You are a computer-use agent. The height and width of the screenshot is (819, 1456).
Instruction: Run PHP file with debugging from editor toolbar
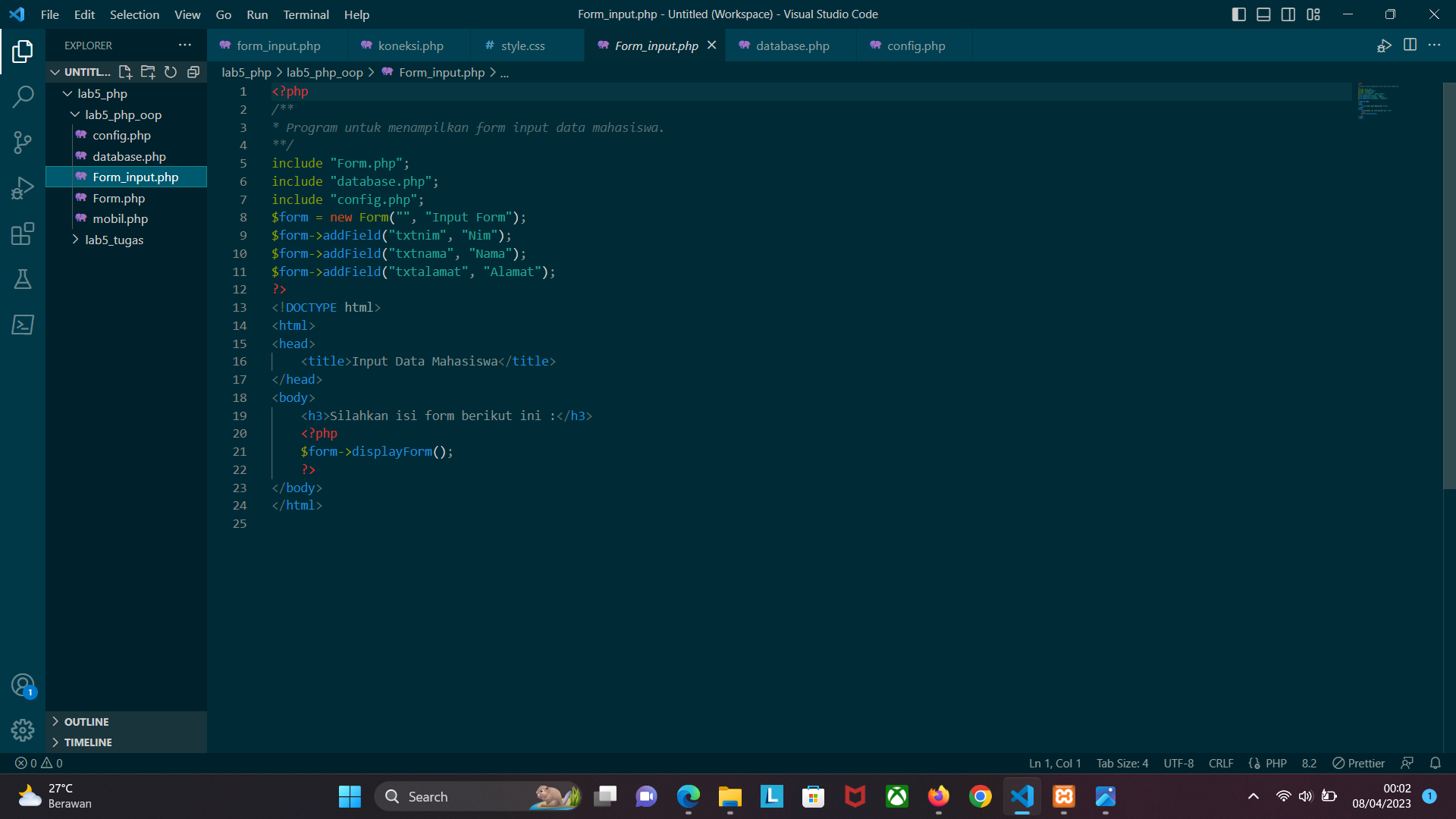point(1384,45)
